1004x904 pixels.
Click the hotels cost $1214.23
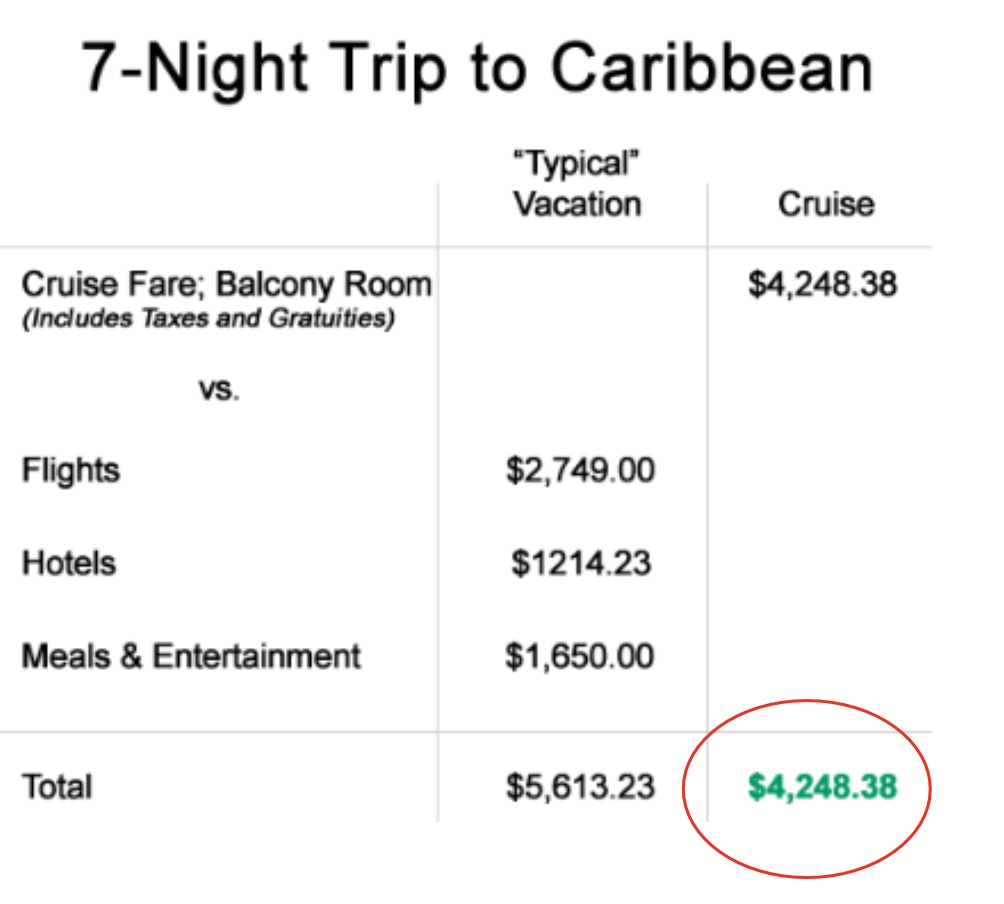click(x=580, y=563)
